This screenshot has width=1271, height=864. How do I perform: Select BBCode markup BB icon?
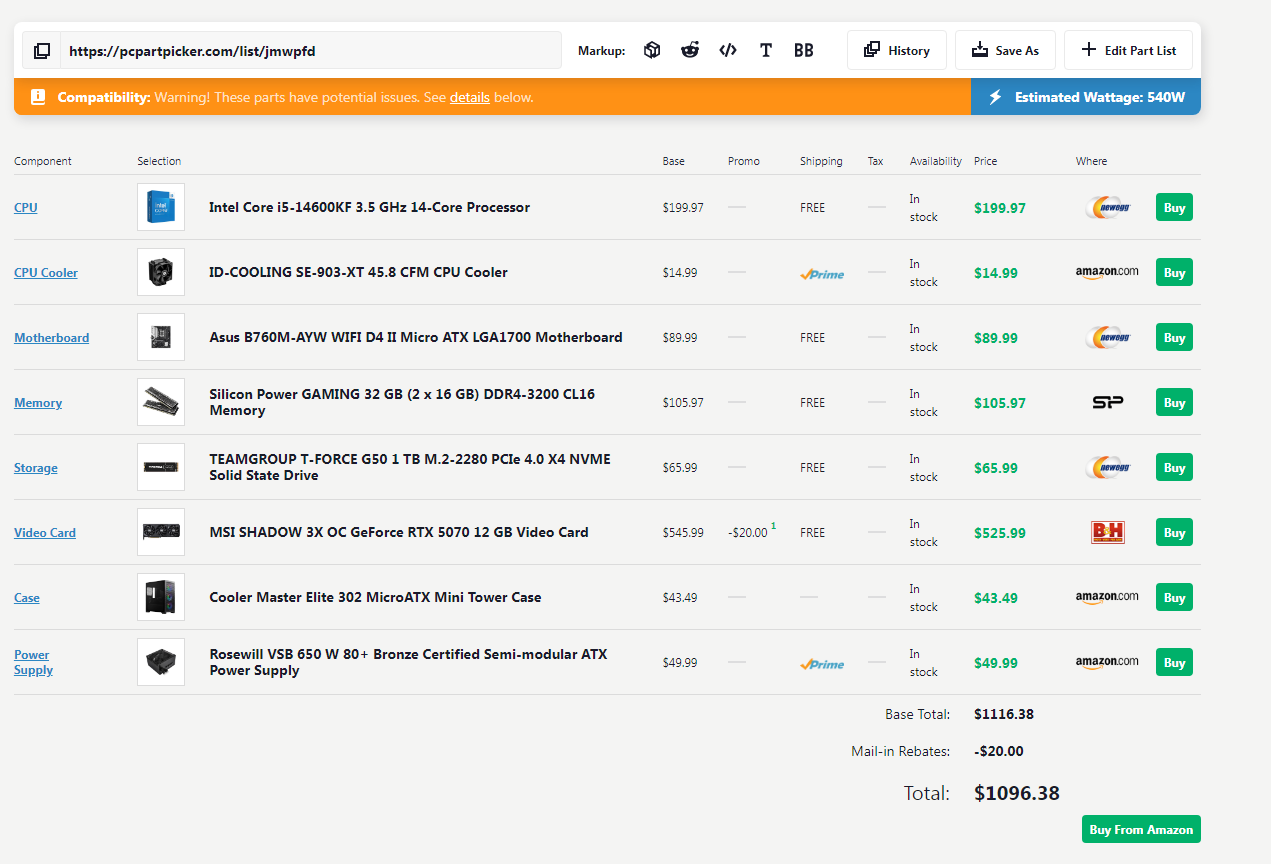(804, 50)
